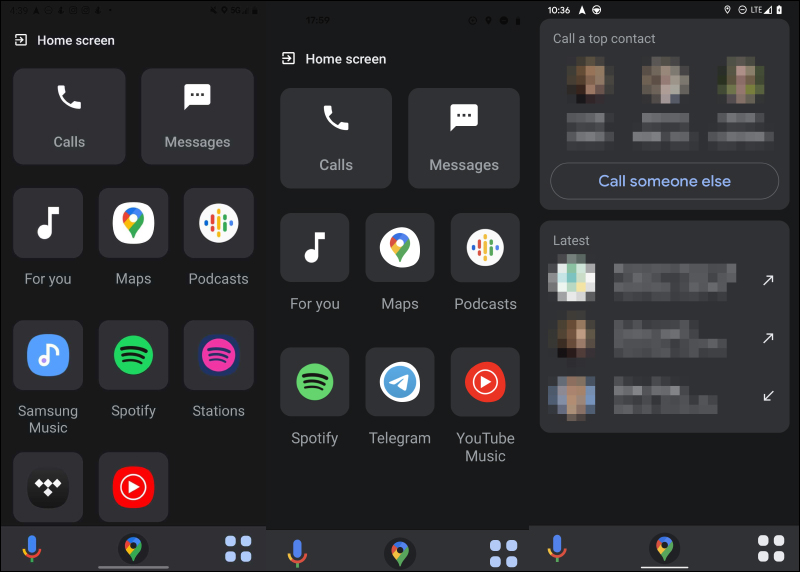Tap Maps button in right screen bottom bar
The height and width of the screenshot is (572, 800).
point(664,549)
